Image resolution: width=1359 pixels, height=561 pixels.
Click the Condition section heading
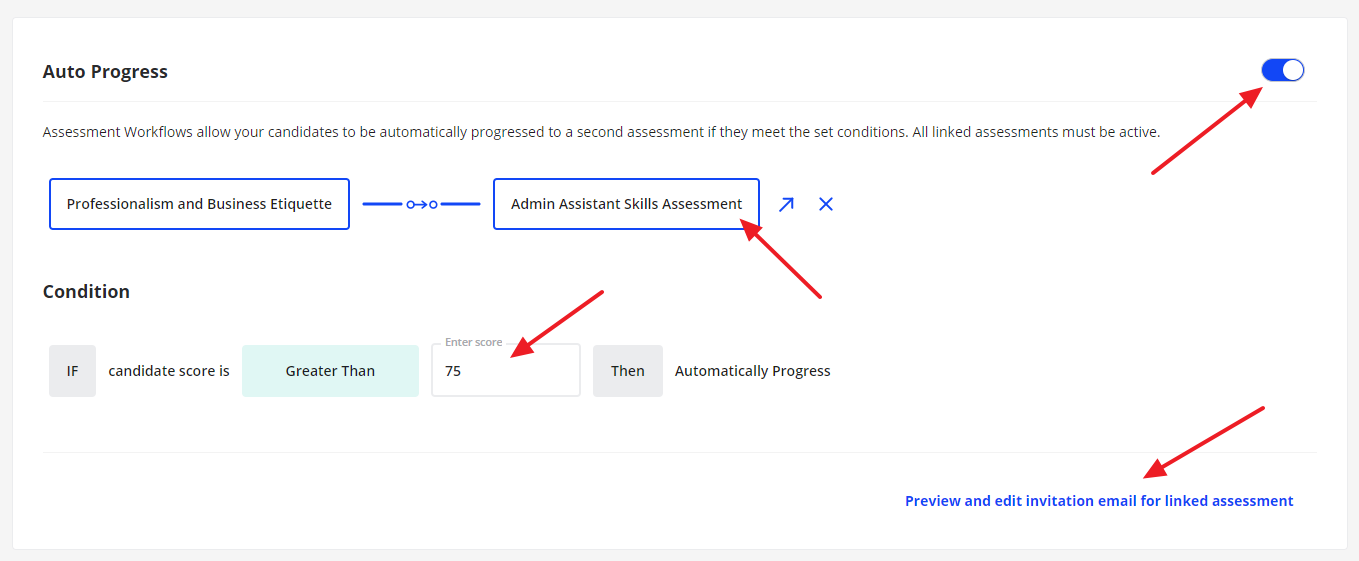[x=86, y=292]
